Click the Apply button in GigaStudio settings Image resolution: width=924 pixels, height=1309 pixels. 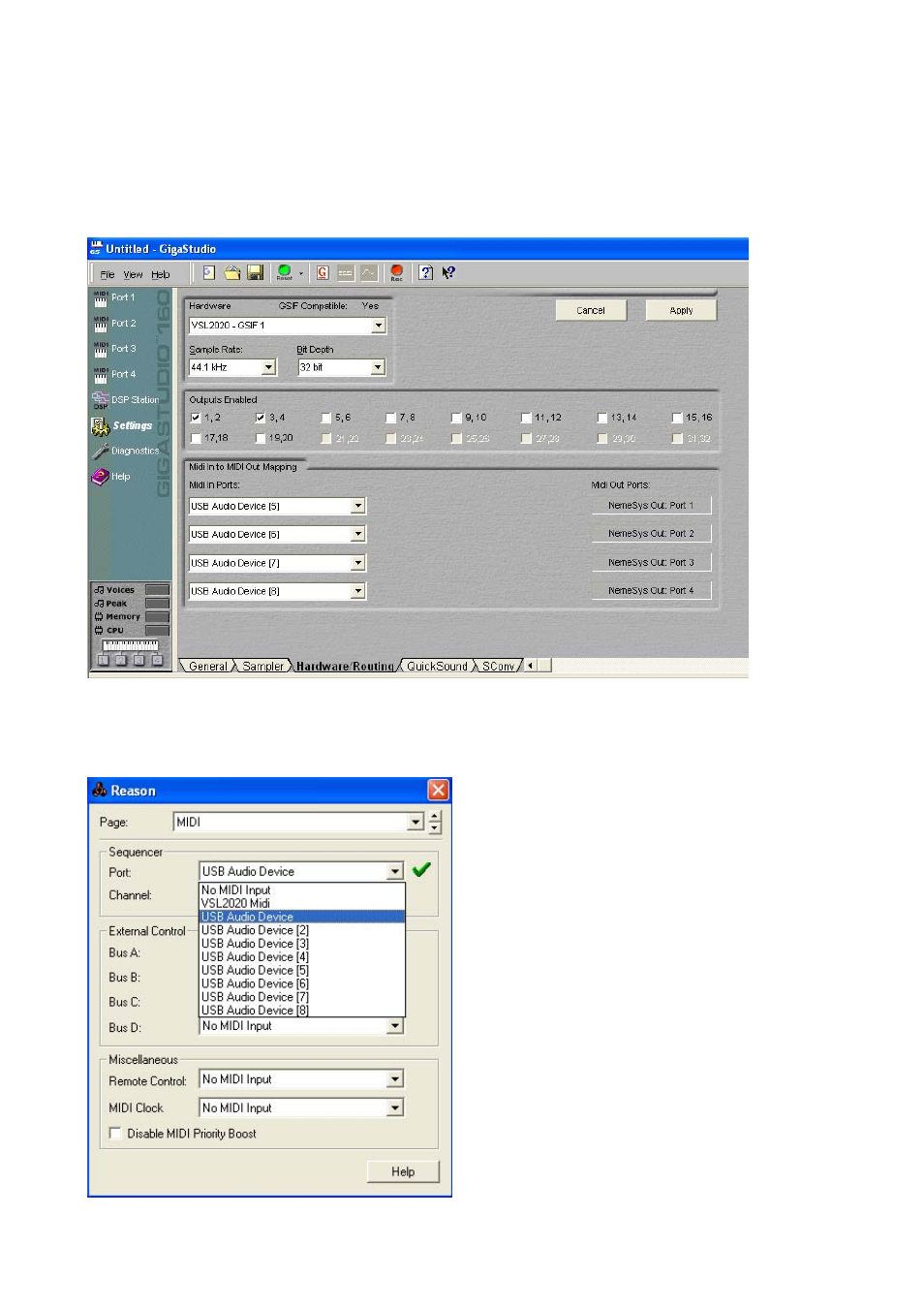click(681, 310)
